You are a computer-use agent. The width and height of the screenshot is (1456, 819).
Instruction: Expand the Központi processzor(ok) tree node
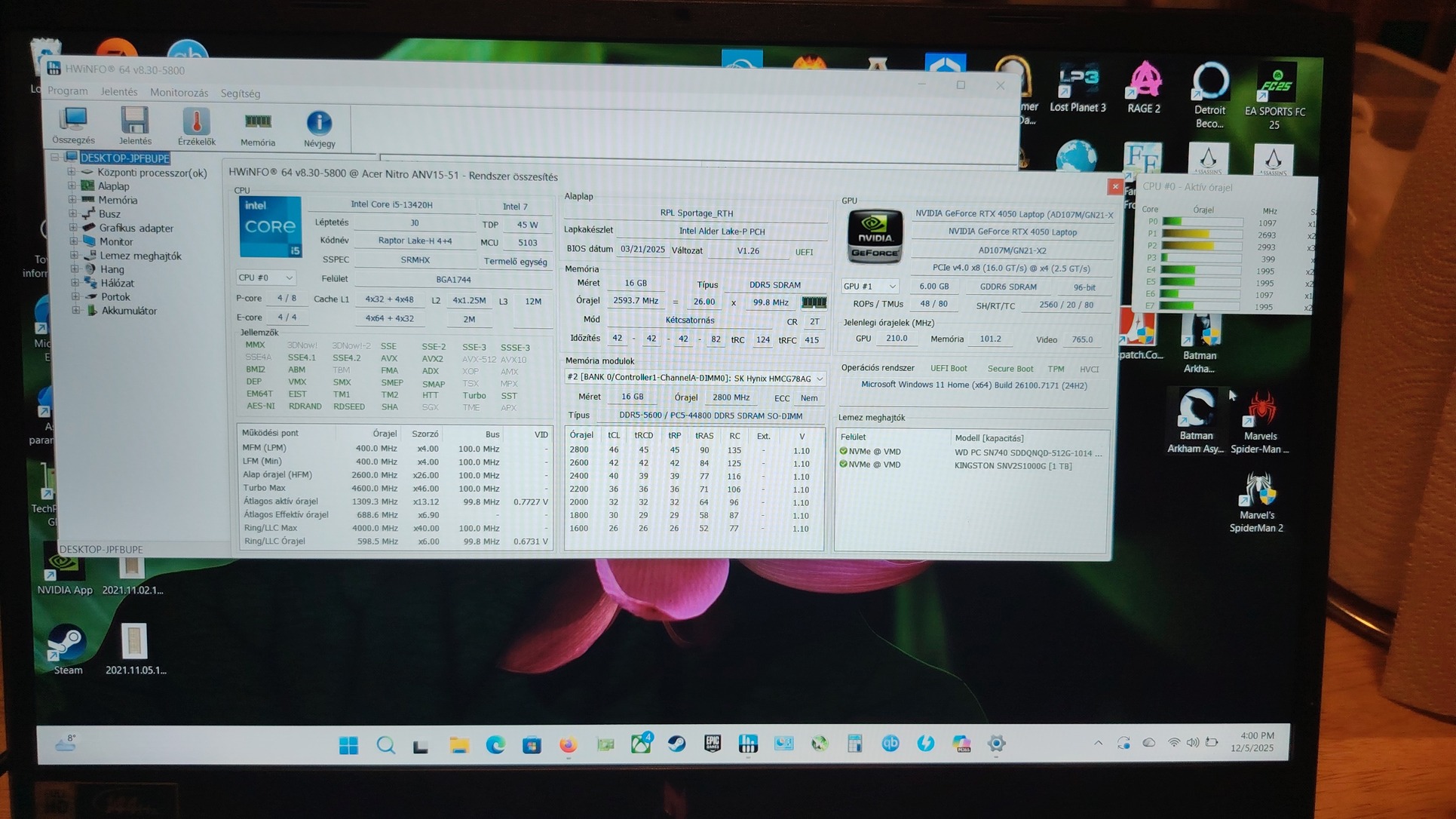(72, 172)
